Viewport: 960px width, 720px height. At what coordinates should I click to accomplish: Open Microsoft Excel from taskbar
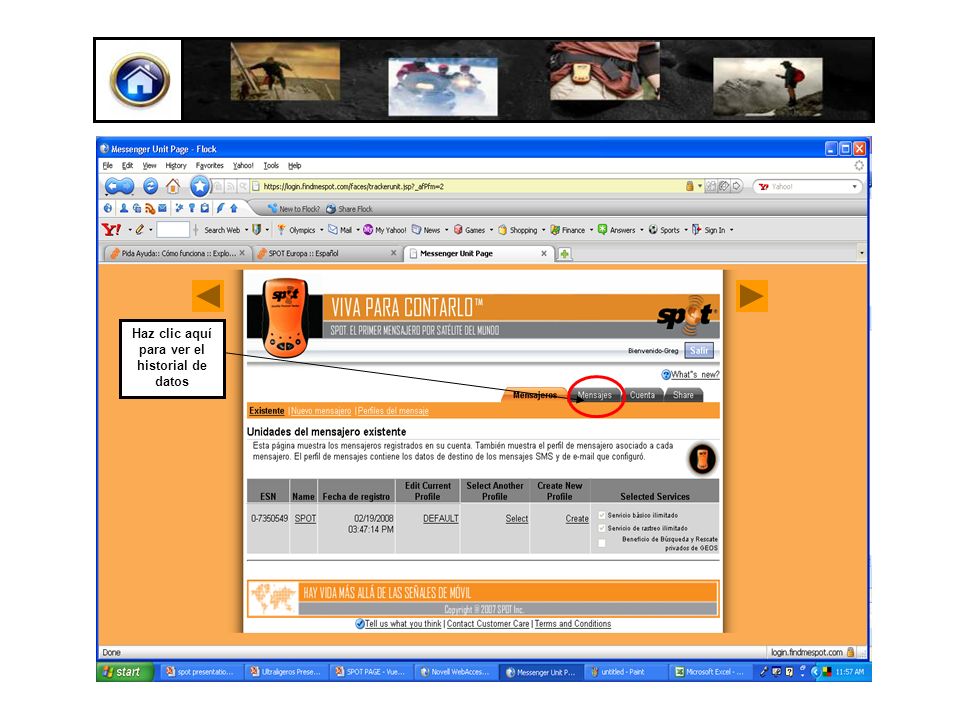(x=710, y=672)
